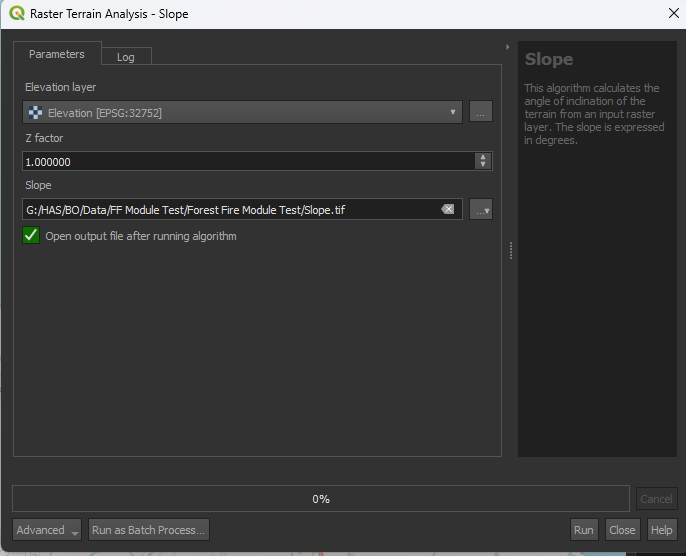Viewport: 686px width, 556px height.
Task: Switch to the Log tab
Action: click(x=125, y=57)
